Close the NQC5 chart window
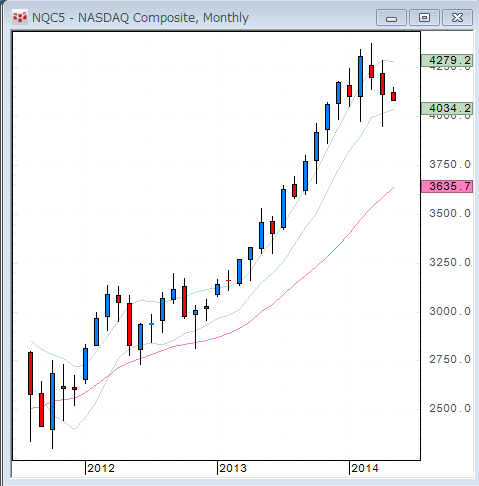Screen dimensions: 479x486 457,18
